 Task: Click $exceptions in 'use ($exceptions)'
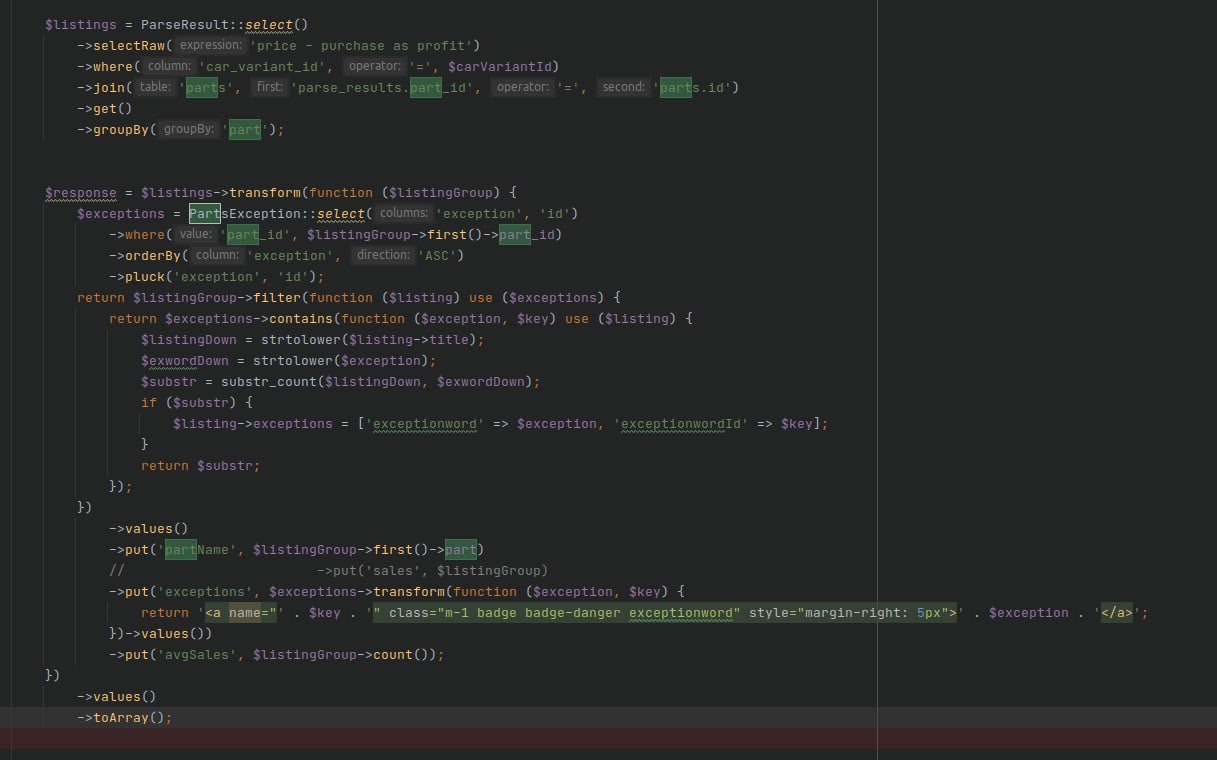(x=553, y=297)
